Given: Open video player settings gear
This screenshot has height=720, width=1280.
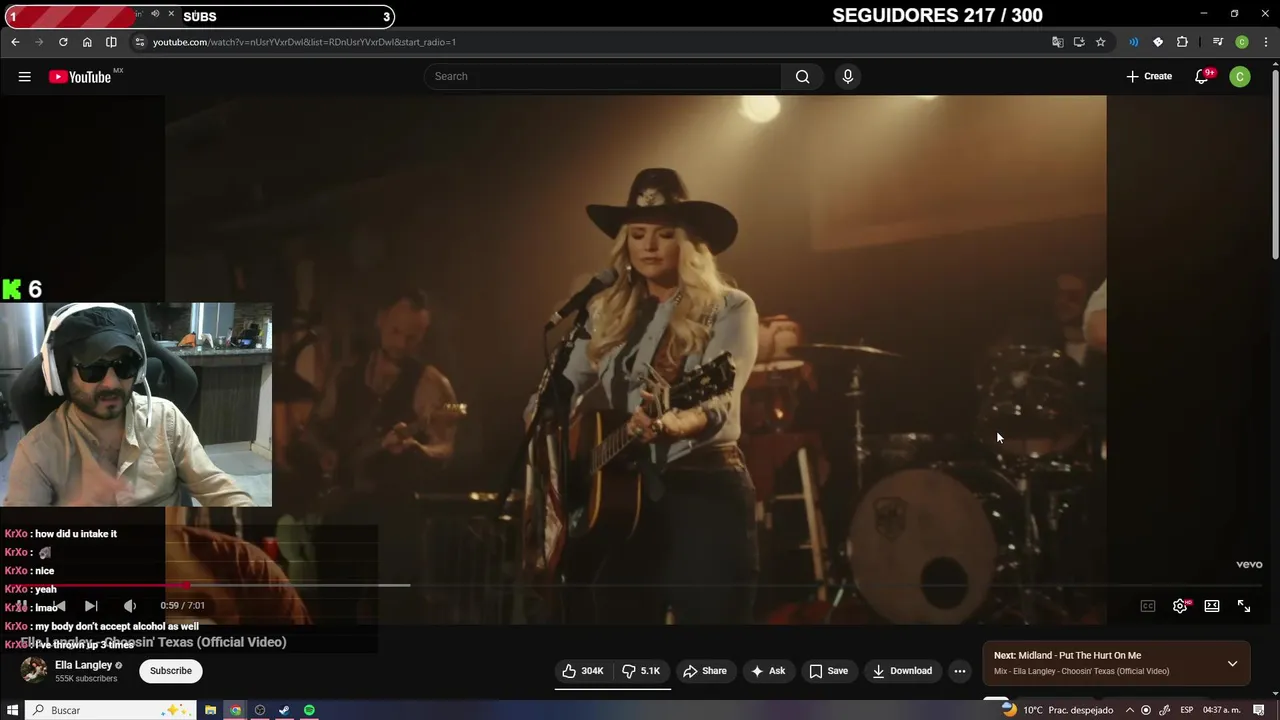Looking at the screenshot, I should coord(1180,606).
